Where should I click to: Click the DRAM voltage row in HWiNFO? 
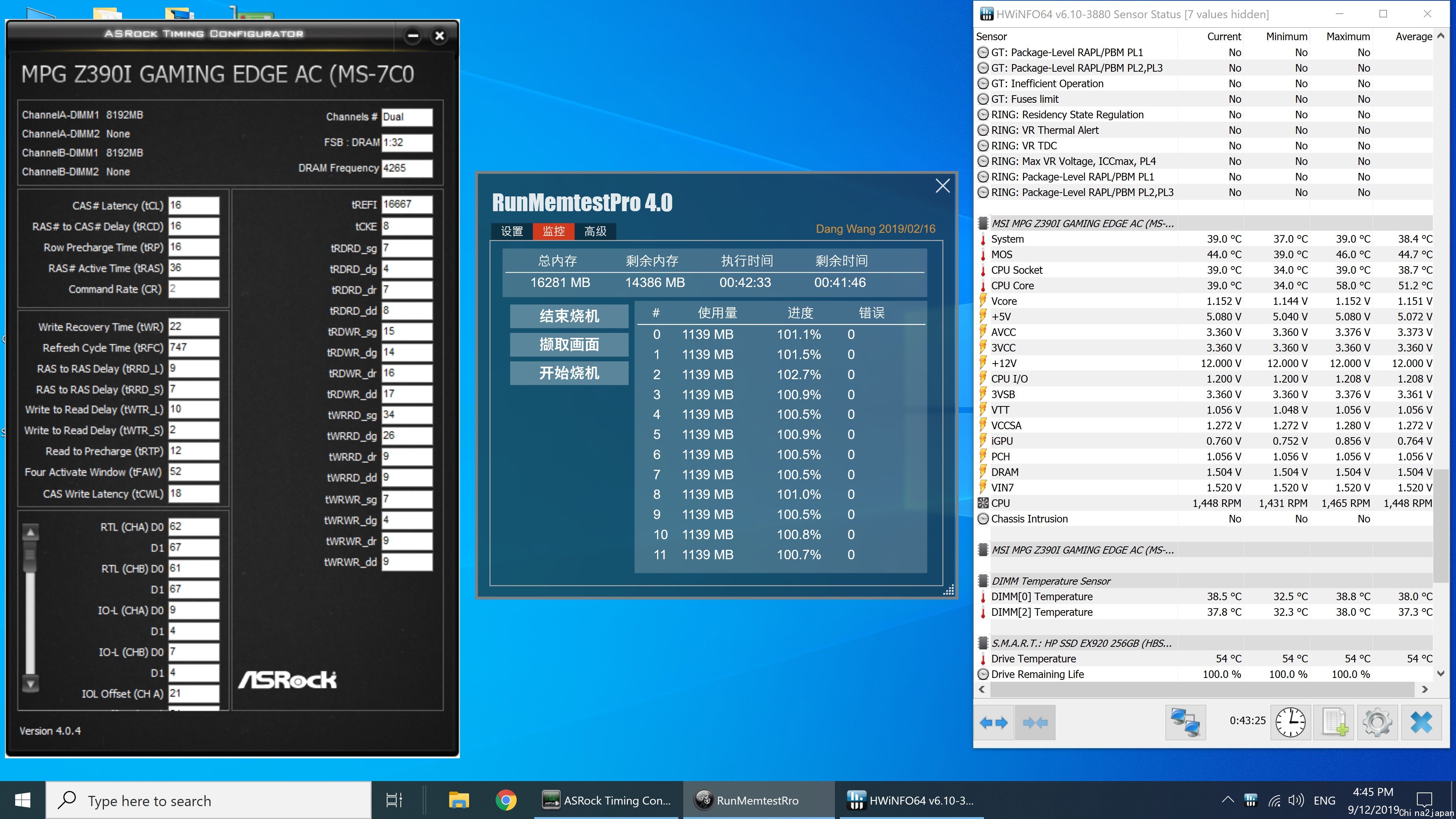pos(1205,472)
